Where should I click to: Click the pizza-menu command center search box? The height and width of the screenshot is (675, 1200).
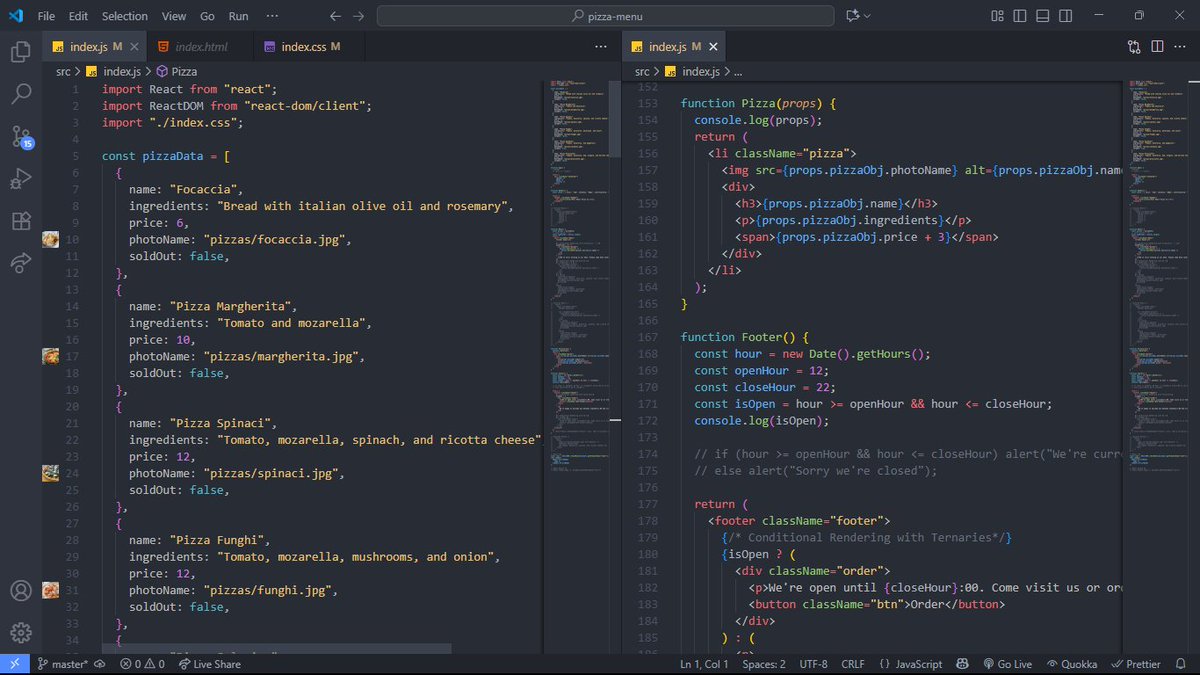point(606,16)
